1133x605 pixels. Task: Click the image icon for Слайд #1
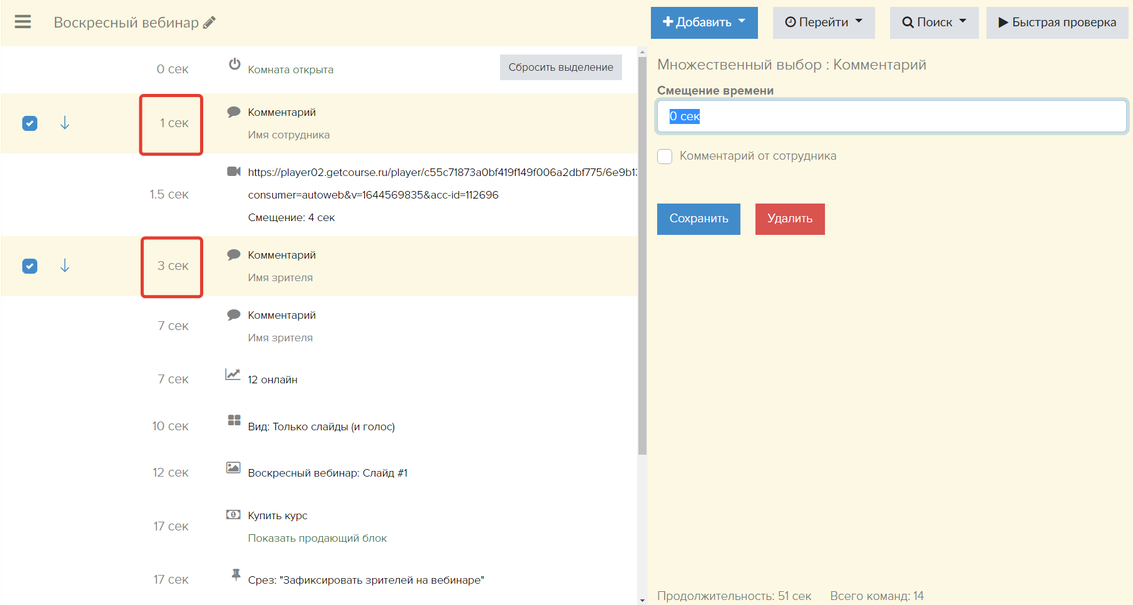click(x=233, y=468)
